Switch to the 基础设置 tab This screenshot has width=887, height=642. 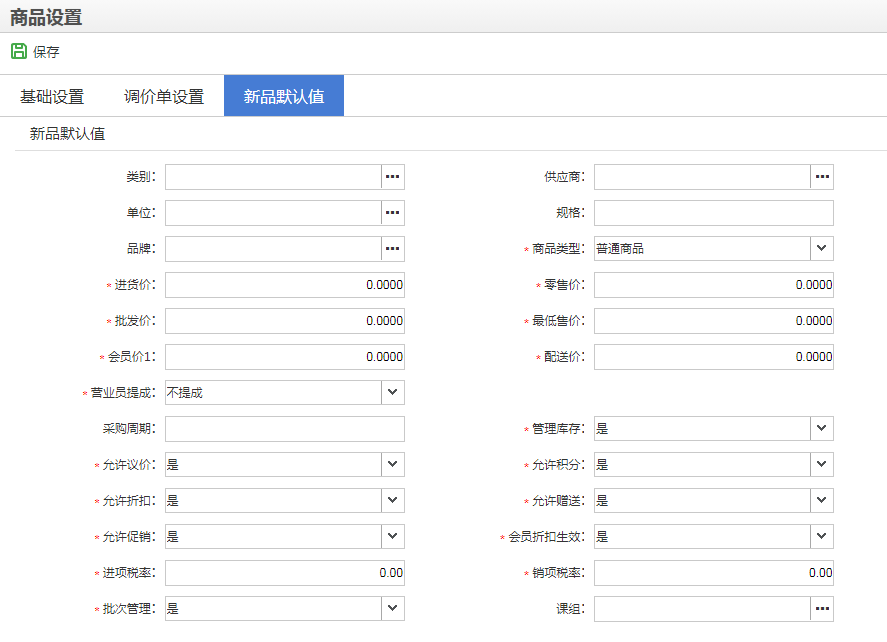pos(52,97)
